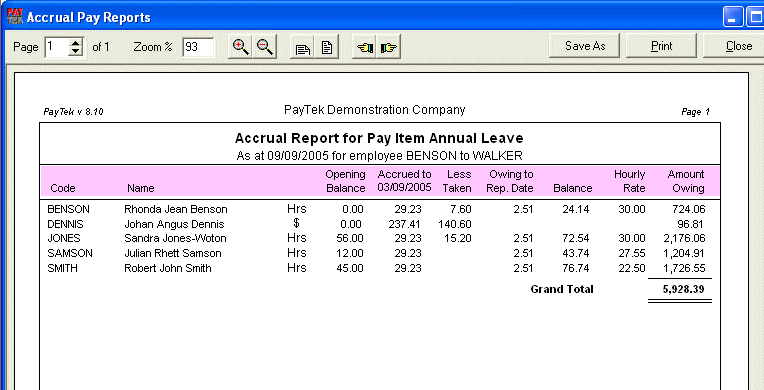Click the Opening Balance column header
The image size is (764, 390).
(345, 181)
